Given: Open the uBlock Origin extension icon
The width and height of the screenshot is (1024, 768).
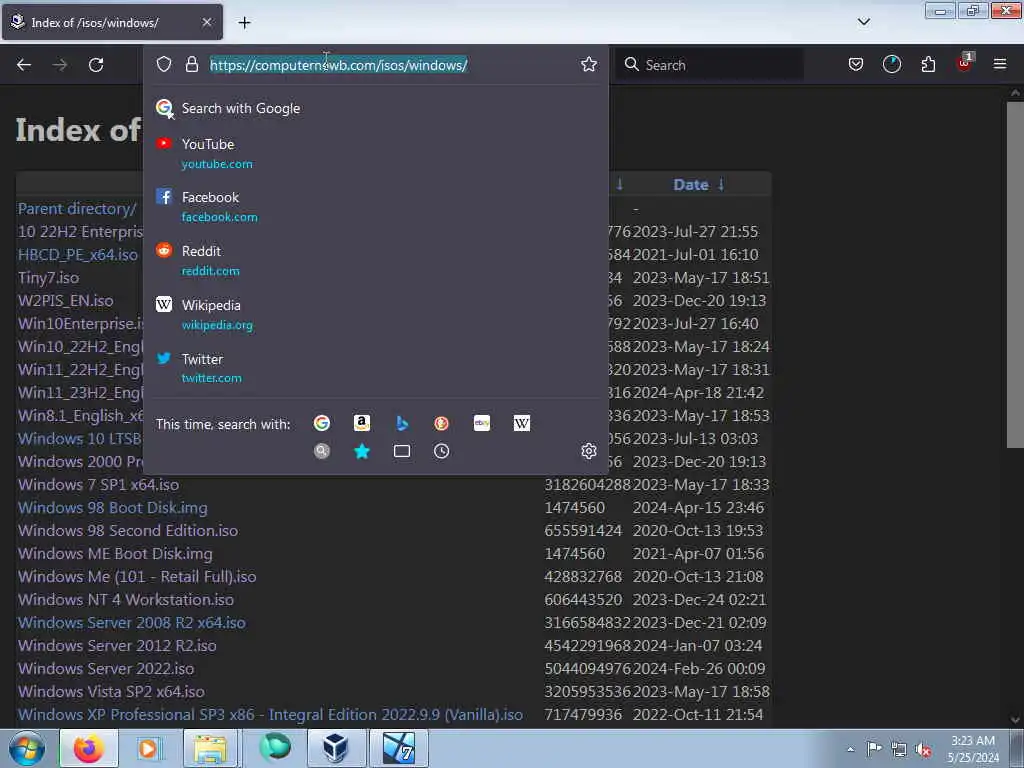Looking at the screenshot, I should [965, 63].
